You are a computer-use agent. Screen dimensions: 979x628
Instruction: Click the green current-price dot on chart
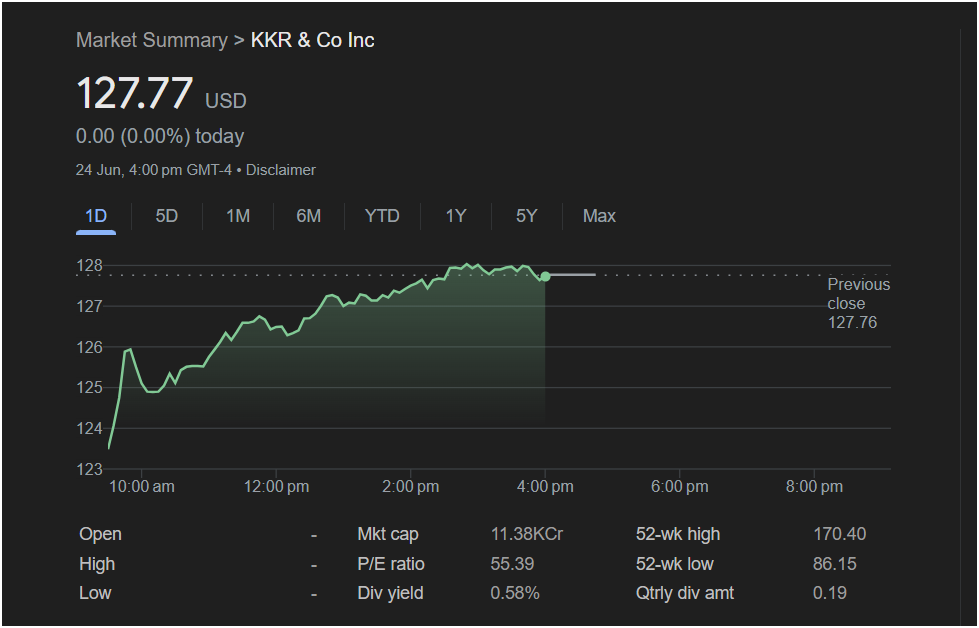[x=545, y=276]
